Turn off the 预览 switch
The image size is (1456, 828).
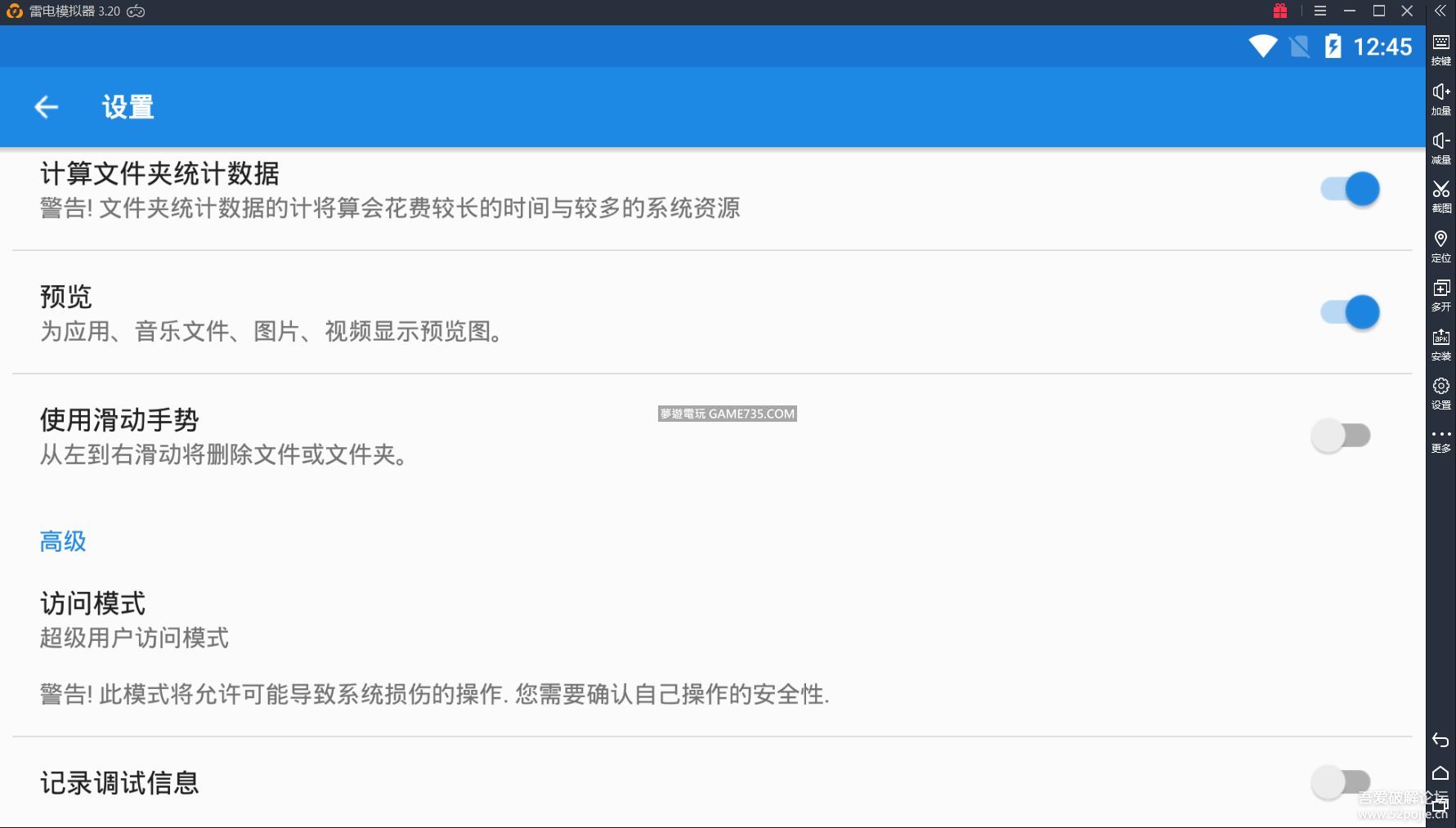click(1351, 312)
